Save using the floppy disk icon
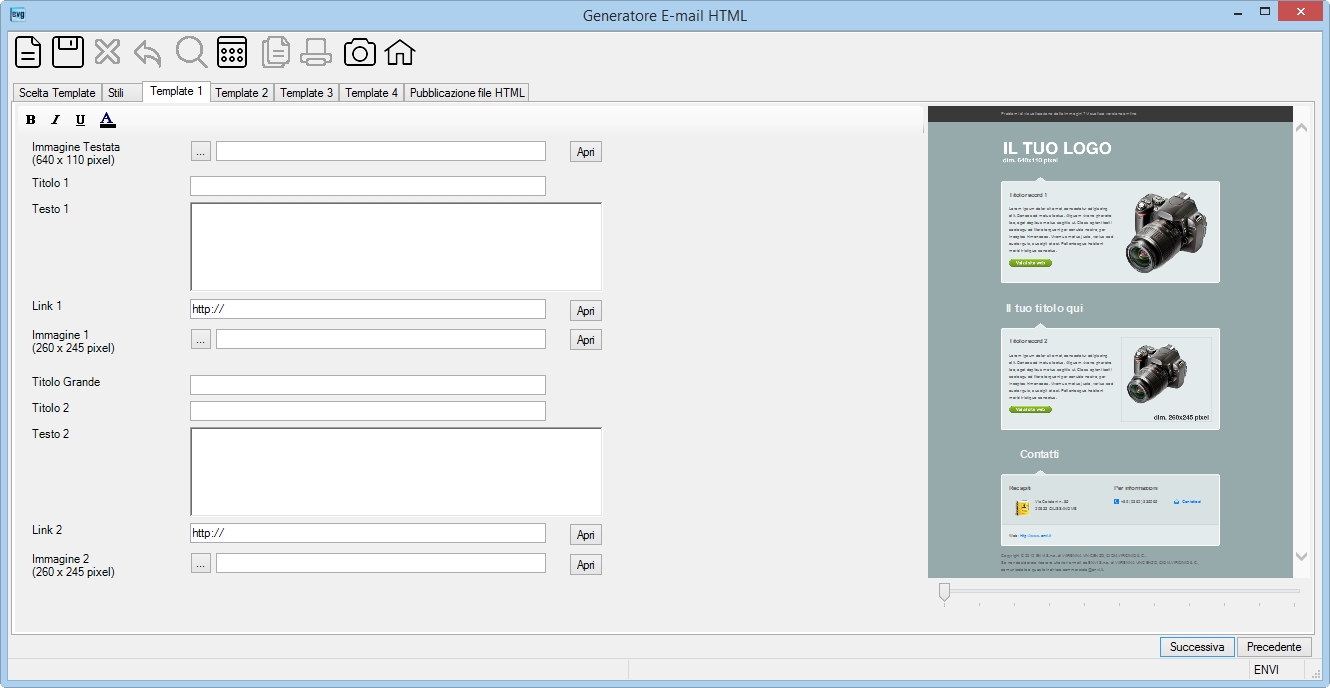Screen dimensions: 1330x688 coord(68,52)
